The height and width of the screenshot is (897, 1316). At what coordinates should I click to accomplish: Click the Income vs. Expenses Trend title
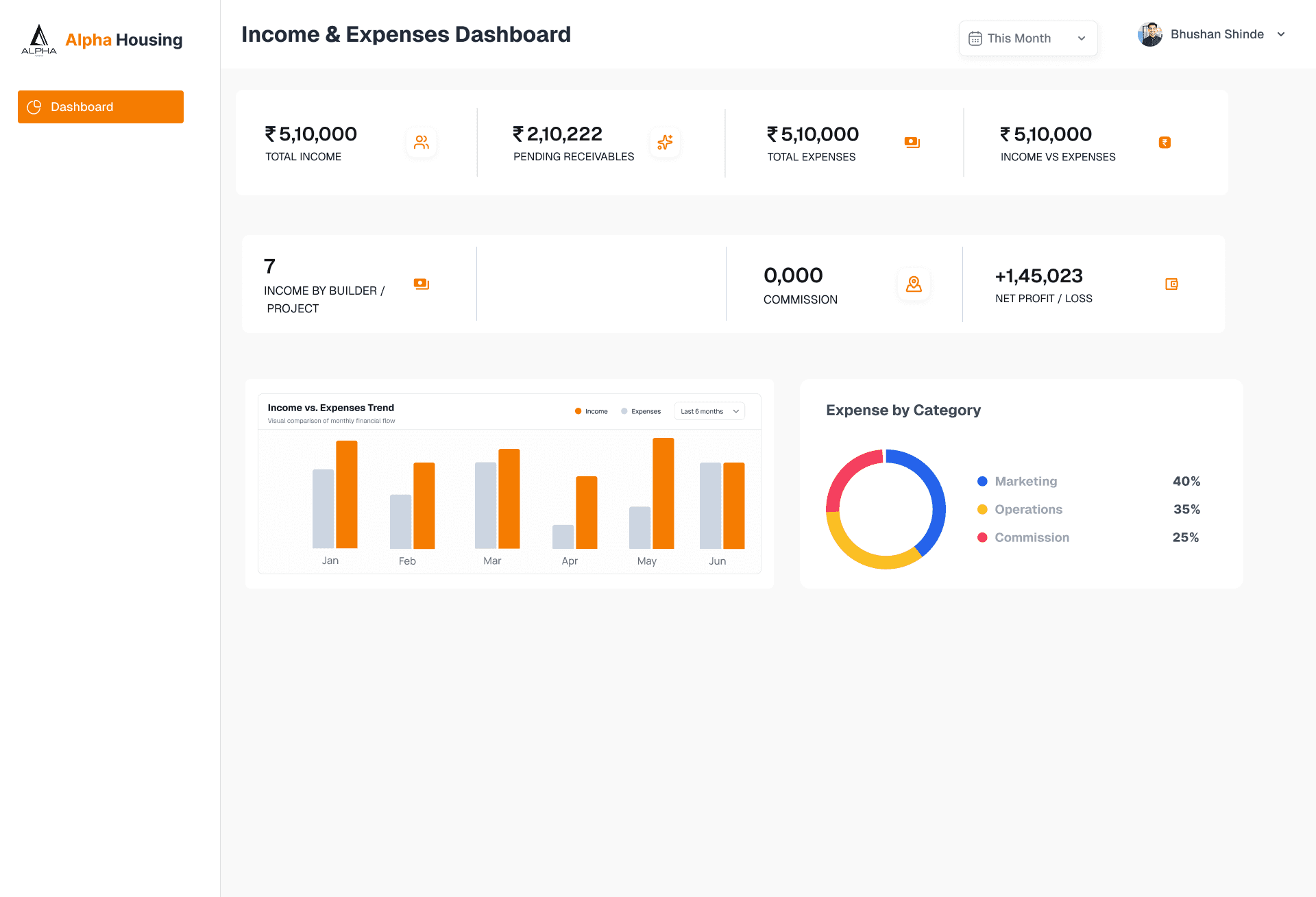(x=330, y=408)
